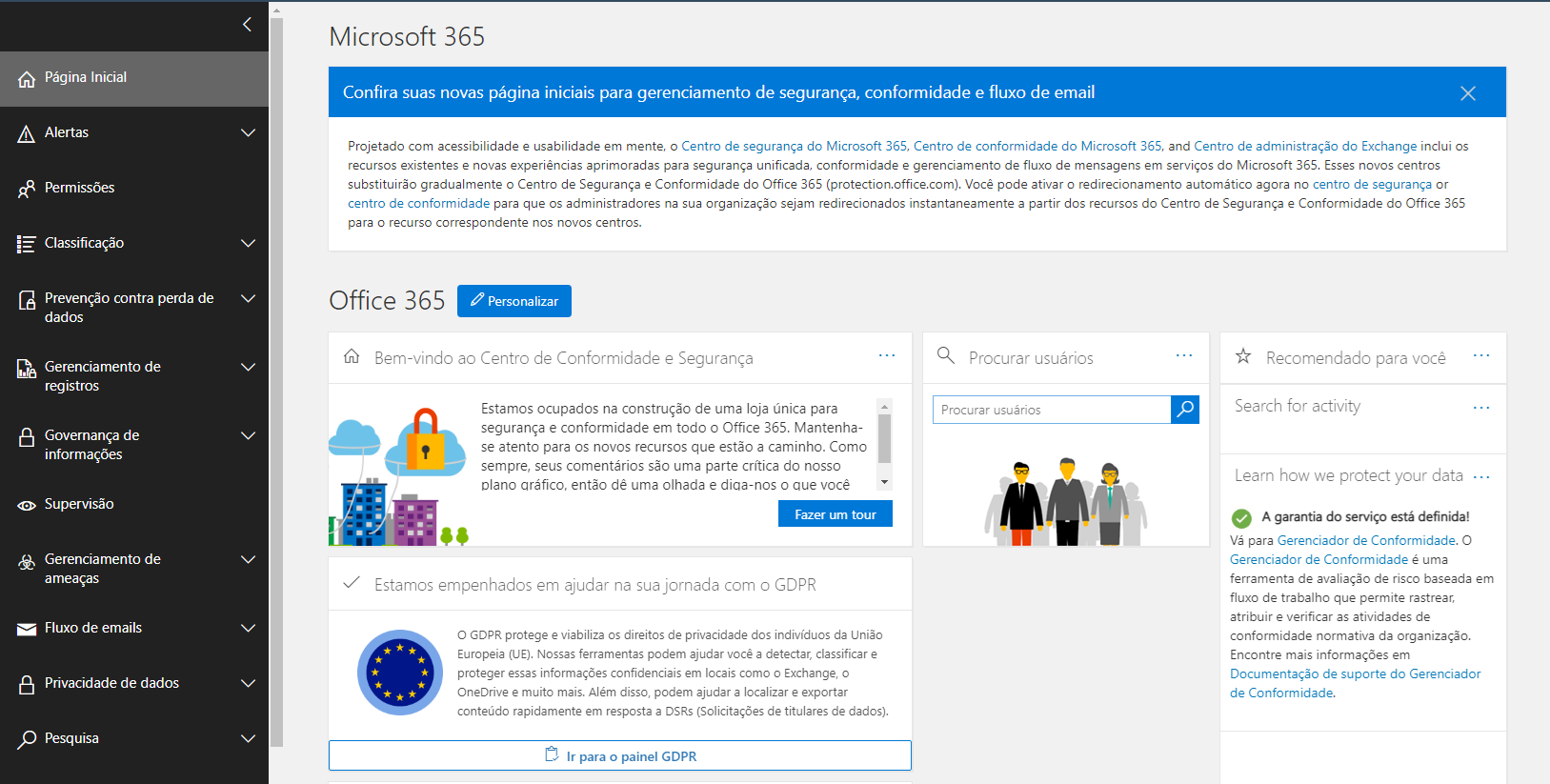Open Gerenciador de Conformidade link after 'Vá para'

1366,540
